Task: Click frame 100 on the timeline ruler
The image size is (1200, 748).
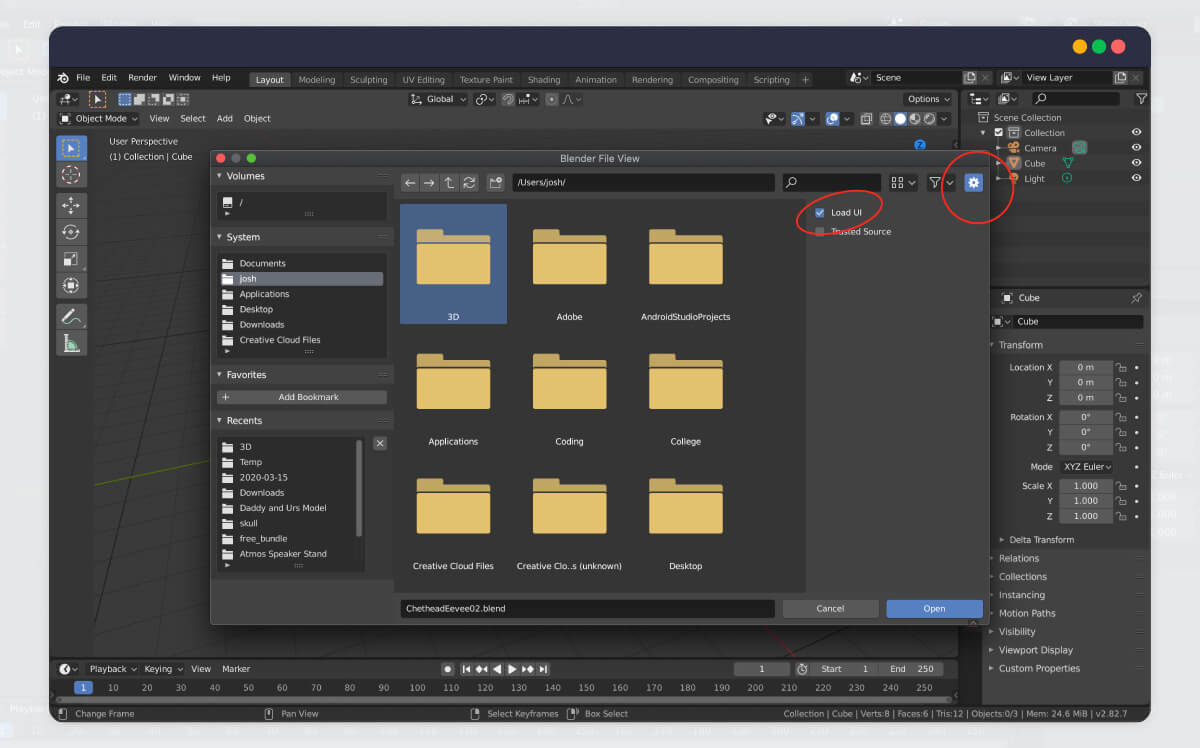Action: point(418,688)
